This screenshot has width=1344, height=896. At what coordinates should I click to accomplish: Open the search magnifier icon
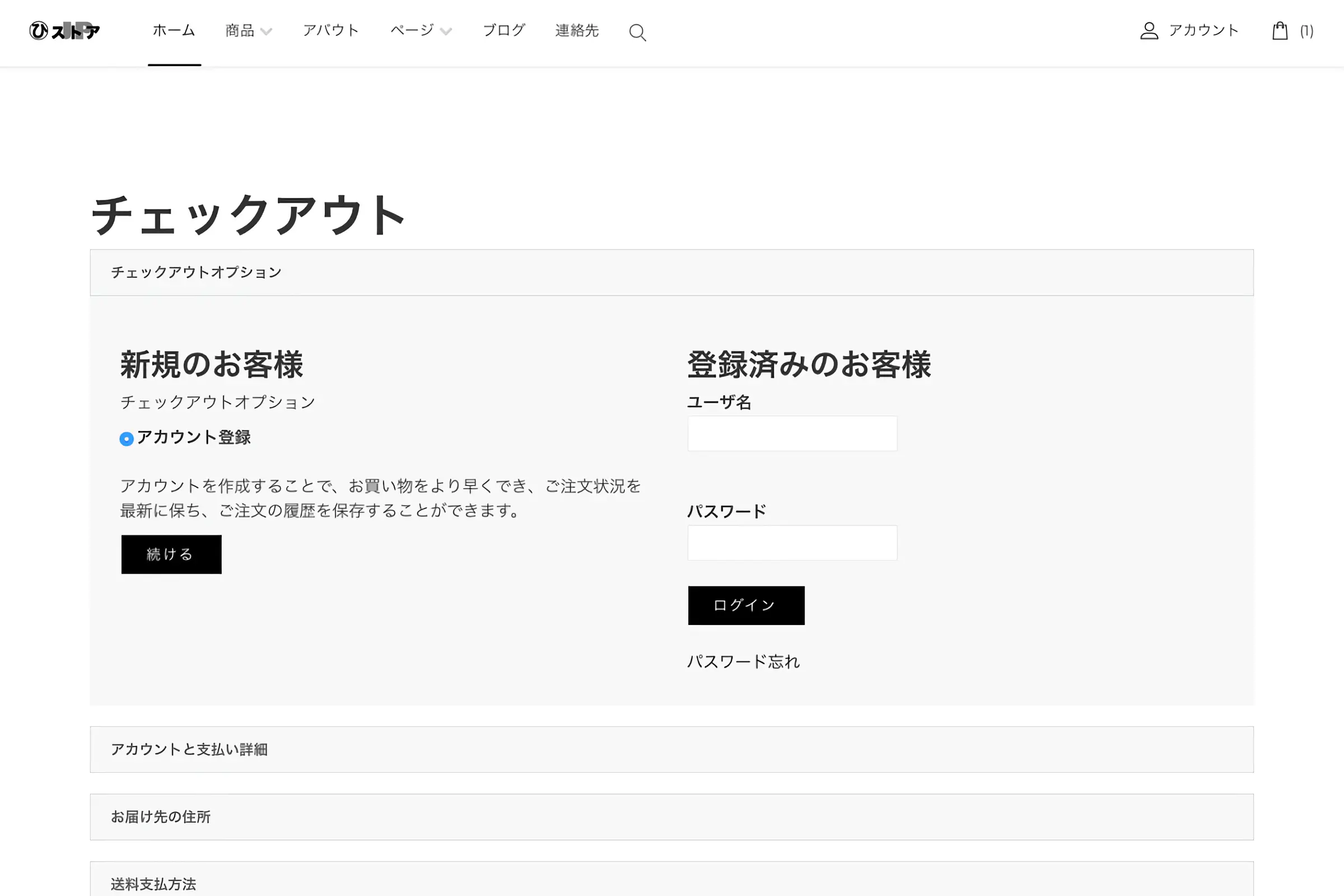(637, 32)
